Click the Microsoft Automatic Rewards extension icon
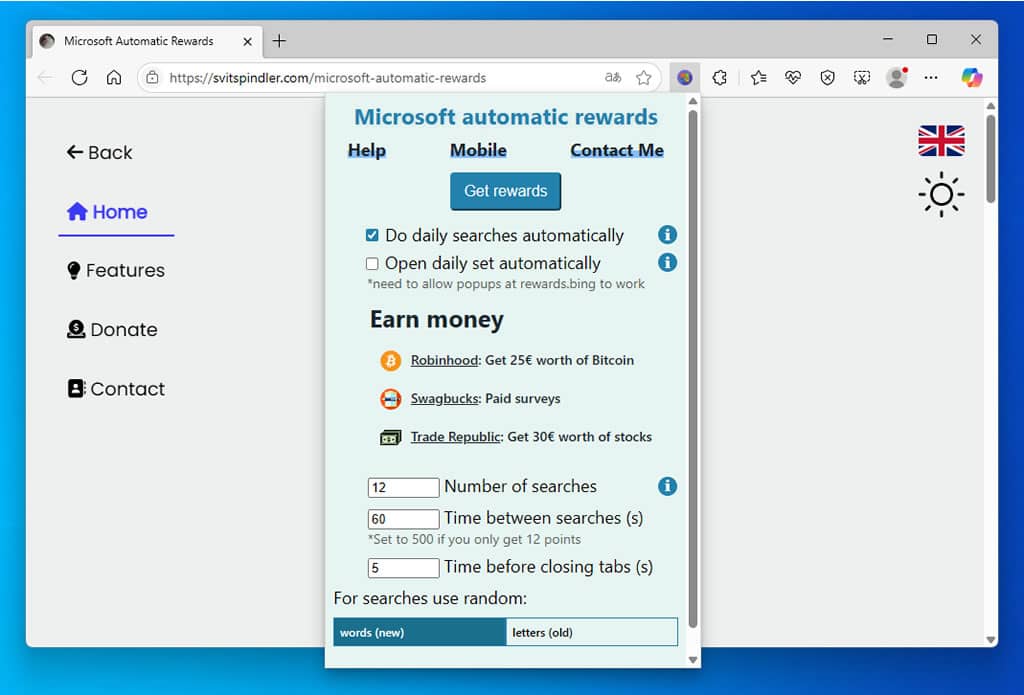 (x=685, y=78)
